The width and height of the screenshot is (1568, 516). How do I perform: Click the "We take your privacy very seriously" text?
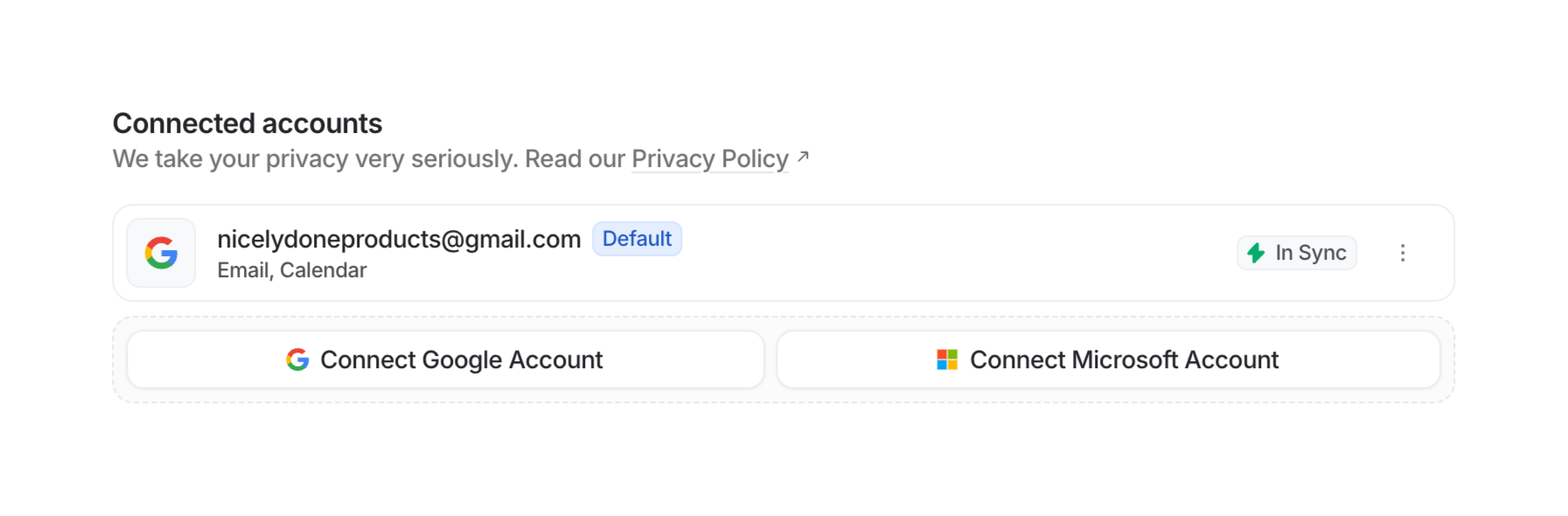tap(315, 159)
